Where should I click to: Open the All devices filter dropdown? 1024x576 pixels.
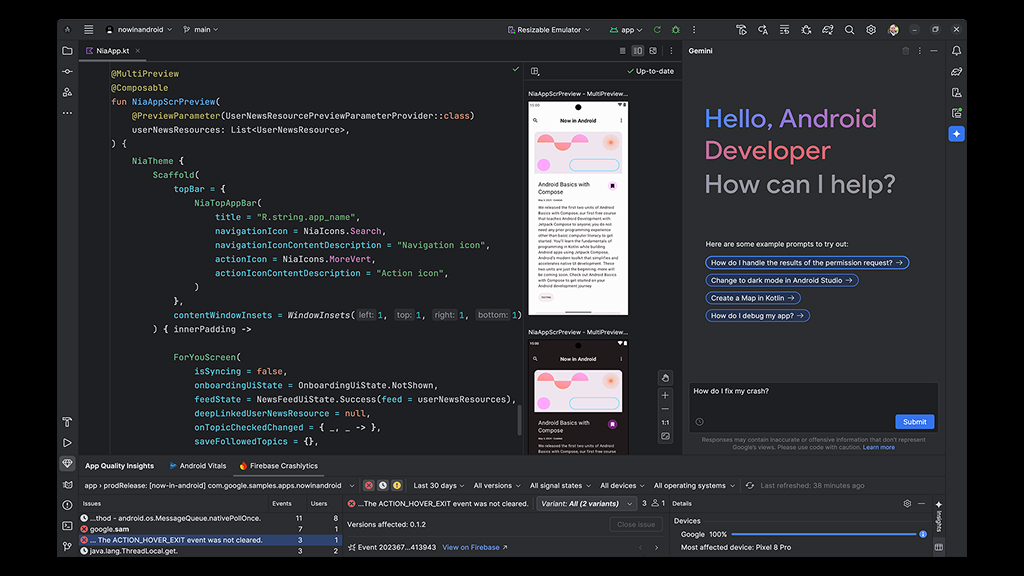[622, 485]
